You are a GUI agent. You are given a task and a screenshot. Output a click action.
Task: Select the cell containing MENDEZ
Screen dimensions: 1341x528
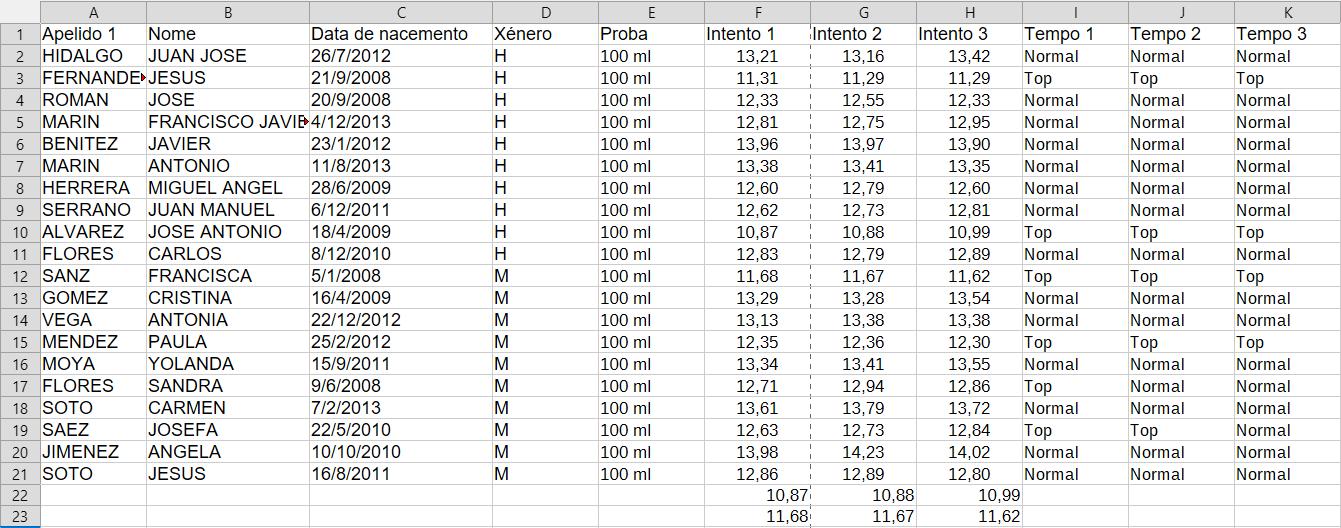click(93, 342)
